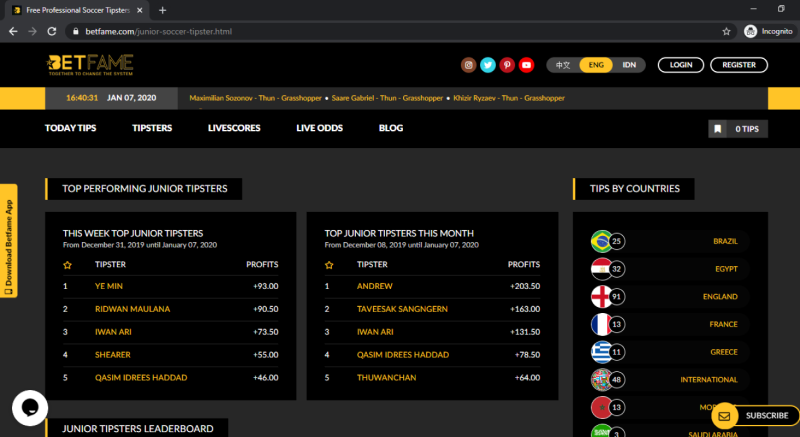Open the Betfame Twitter icon

pyautogui.click(x=488, y=65)
